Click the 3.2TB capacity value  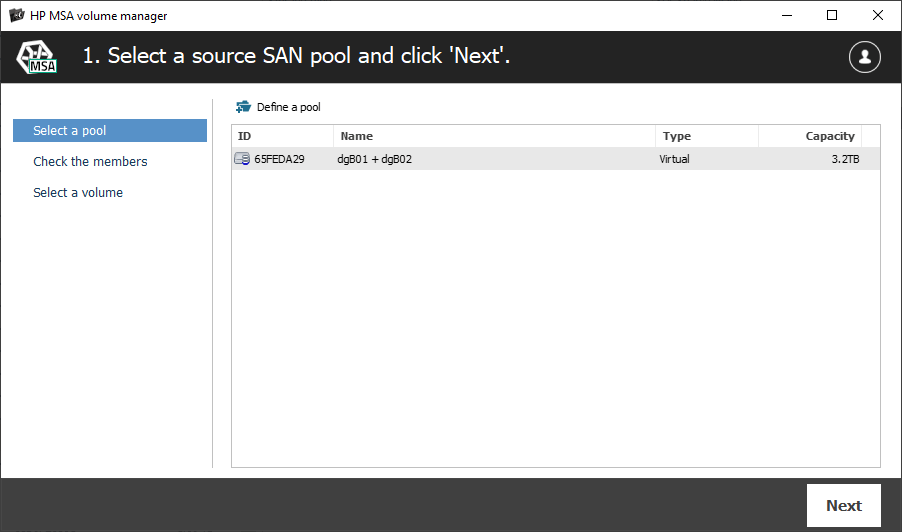click(844, 159)
